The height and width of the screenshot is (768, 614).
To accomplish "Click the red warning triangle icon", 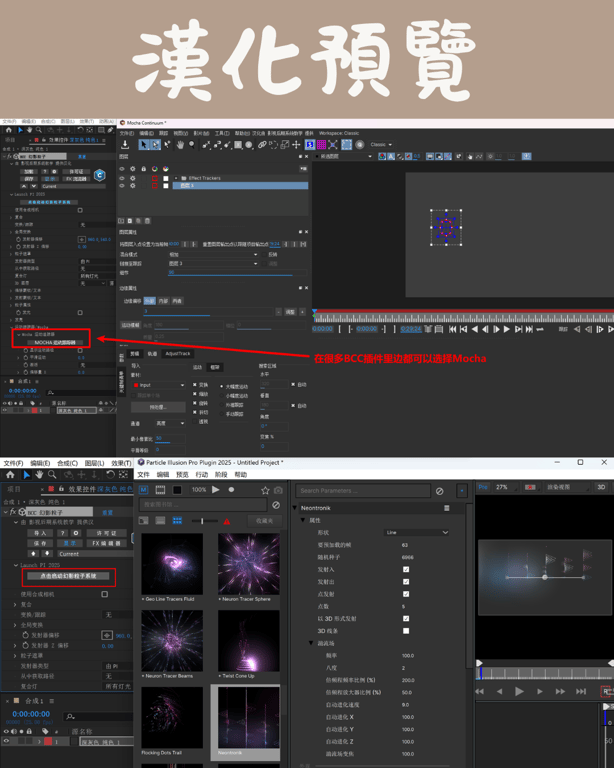I will point(227,521).
